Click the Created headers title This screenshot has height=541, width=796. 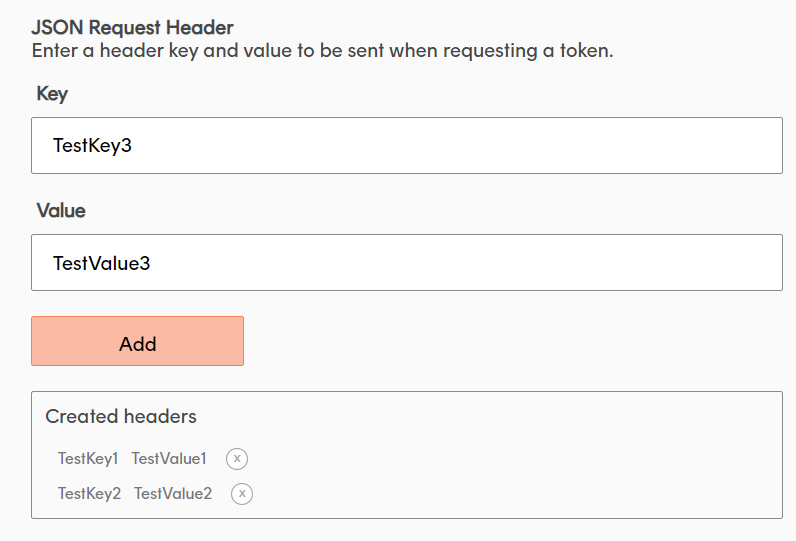pos(121,416)
